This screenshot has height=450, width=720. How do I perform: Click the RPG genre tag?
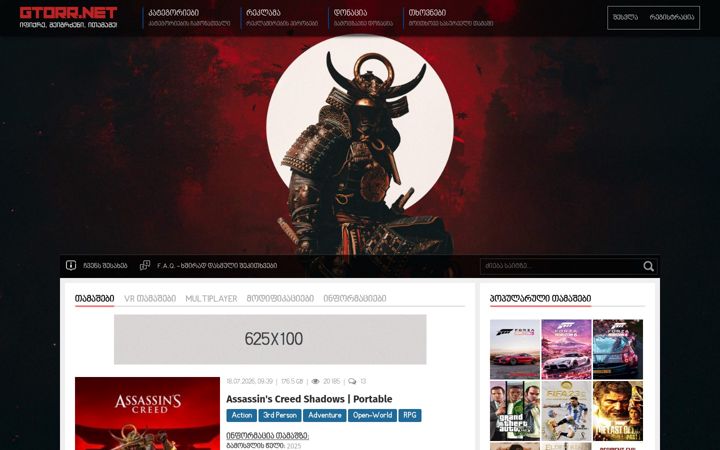click(x=410, y=415)
